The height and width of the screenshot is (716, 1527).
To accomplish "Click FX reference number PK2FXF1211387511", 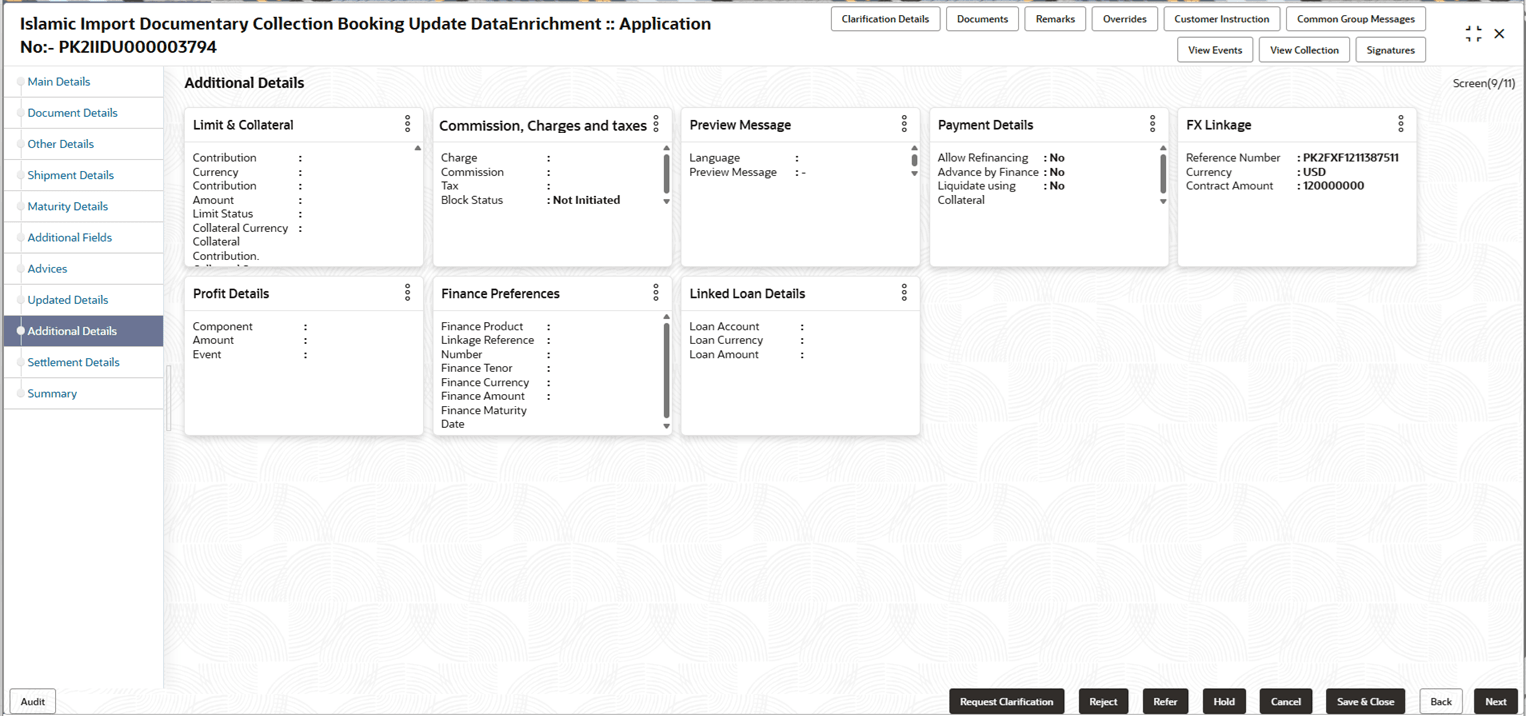I will (x=1350, y=158).
